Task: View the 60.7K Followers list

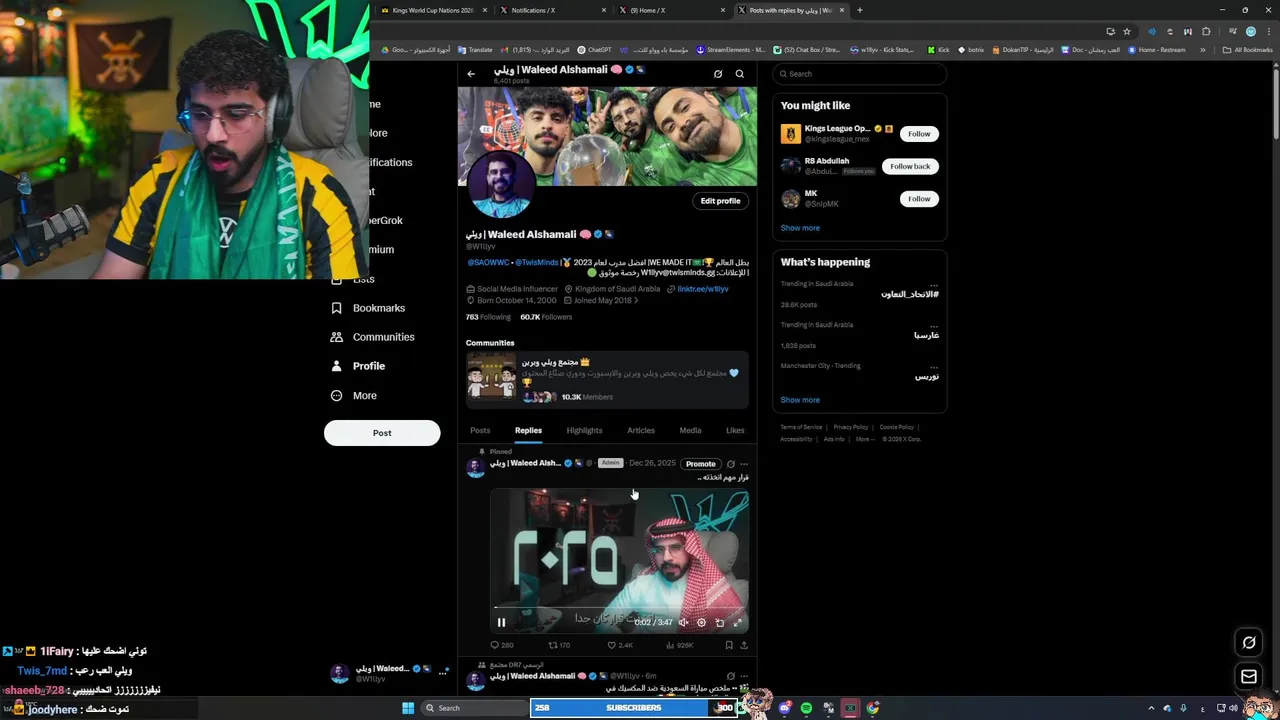Action: [x=546, y=317]
